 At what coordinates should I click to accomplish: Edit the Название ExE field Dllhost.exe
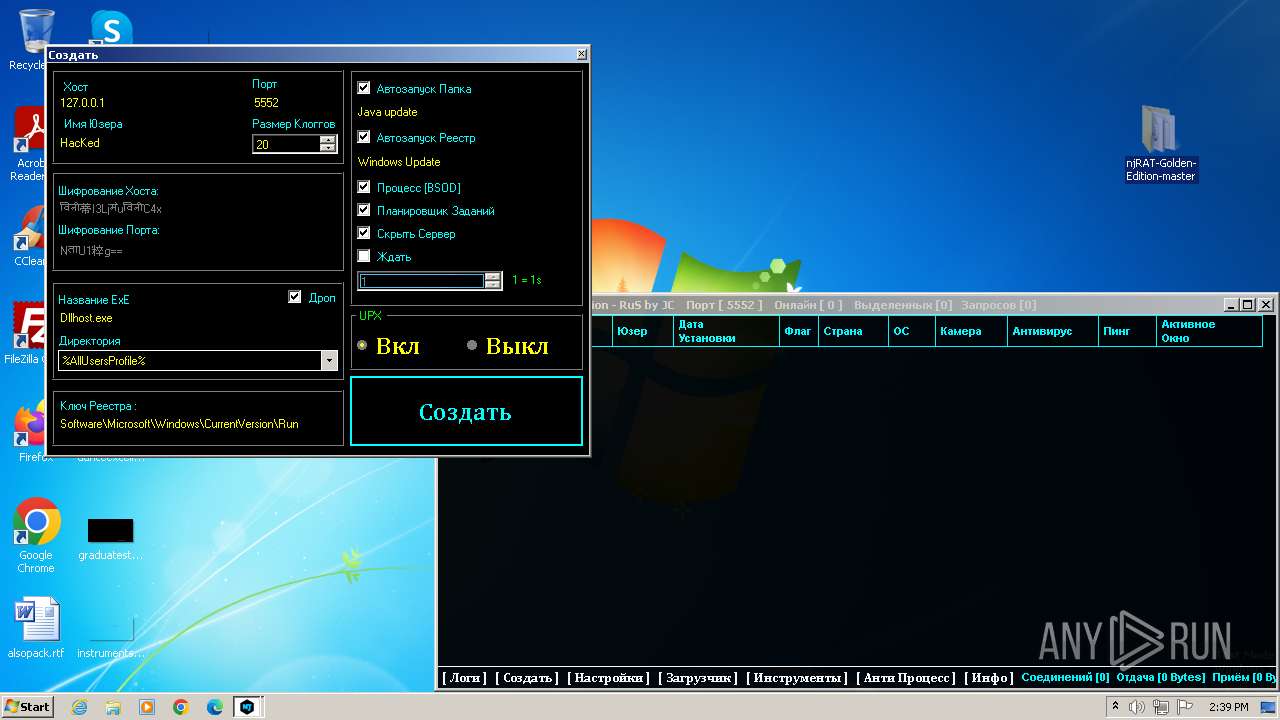[x=86, y=318]
